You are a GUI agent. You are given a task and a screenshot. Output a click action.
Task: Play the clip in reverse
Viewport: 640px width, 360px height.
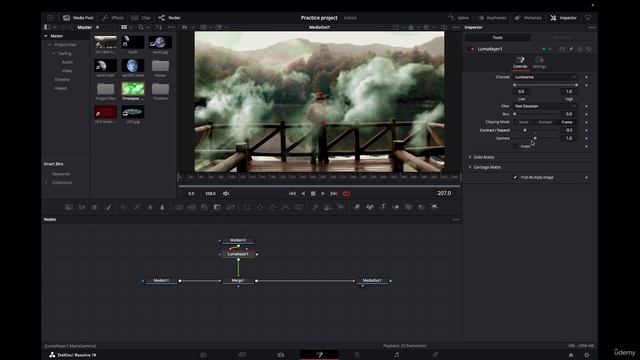(x=303, y=193)
